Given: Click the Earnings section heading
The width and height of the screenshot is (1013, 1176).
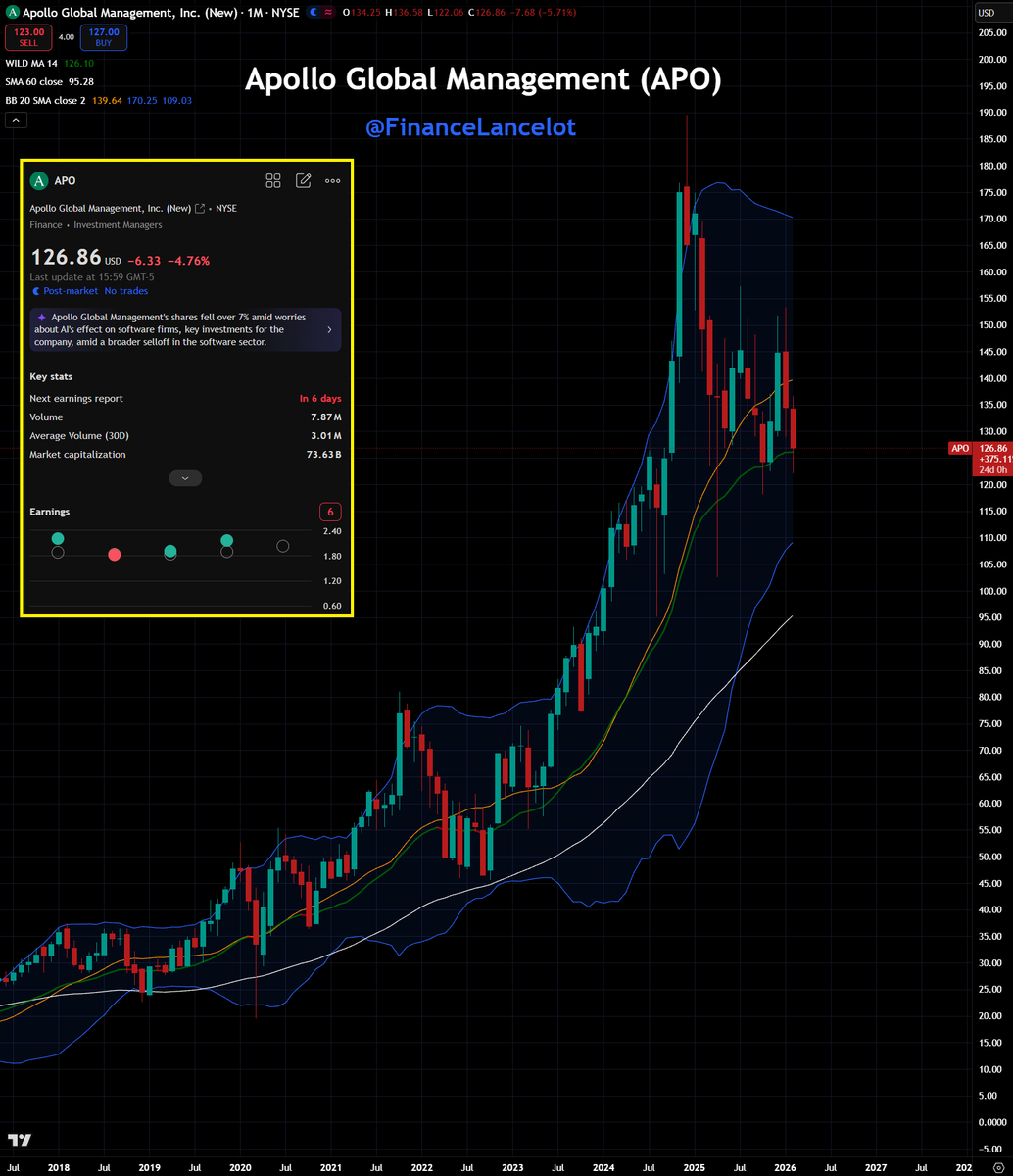Looking at the screenshot, I should [x=50, y=512].
